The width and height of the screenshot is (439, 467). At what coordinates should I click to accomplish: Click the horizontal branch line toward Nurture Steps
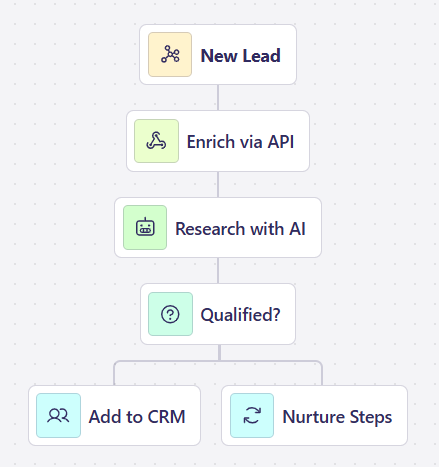(270, 361)
